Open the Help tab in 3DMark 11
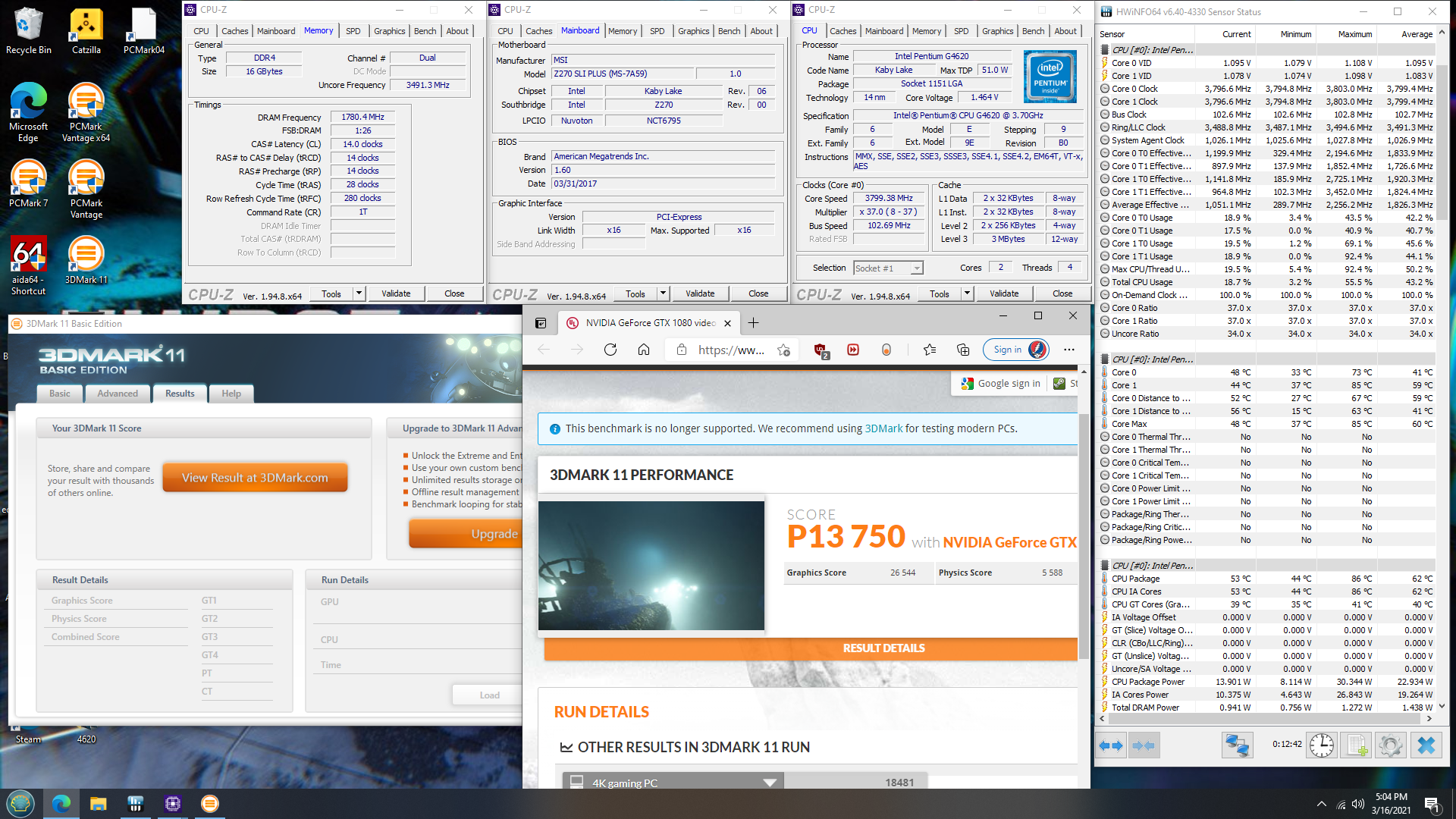 tap(231, 394)
